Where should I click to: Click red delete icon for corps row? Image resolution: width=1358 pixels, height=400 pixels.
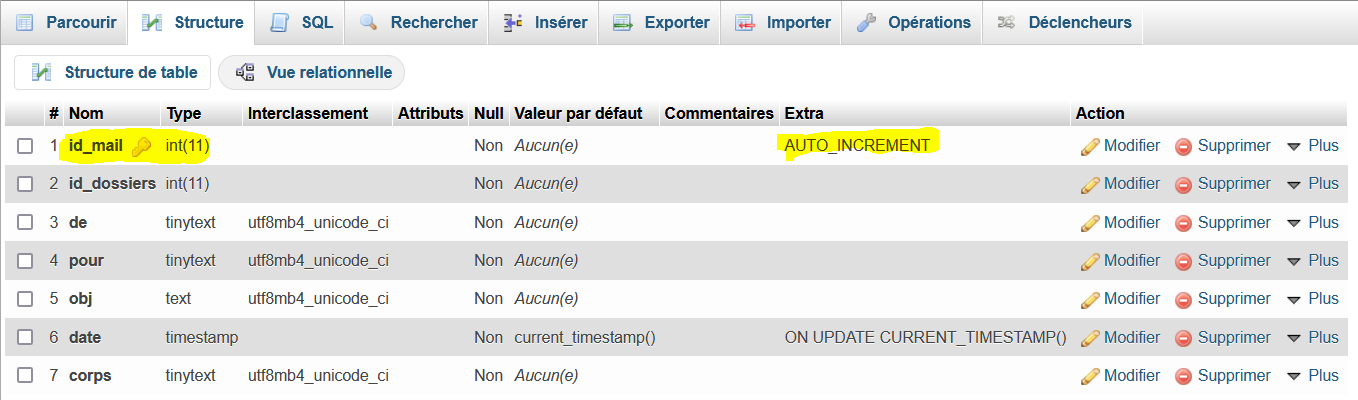pyautogui.click(x=1183, y=376)
